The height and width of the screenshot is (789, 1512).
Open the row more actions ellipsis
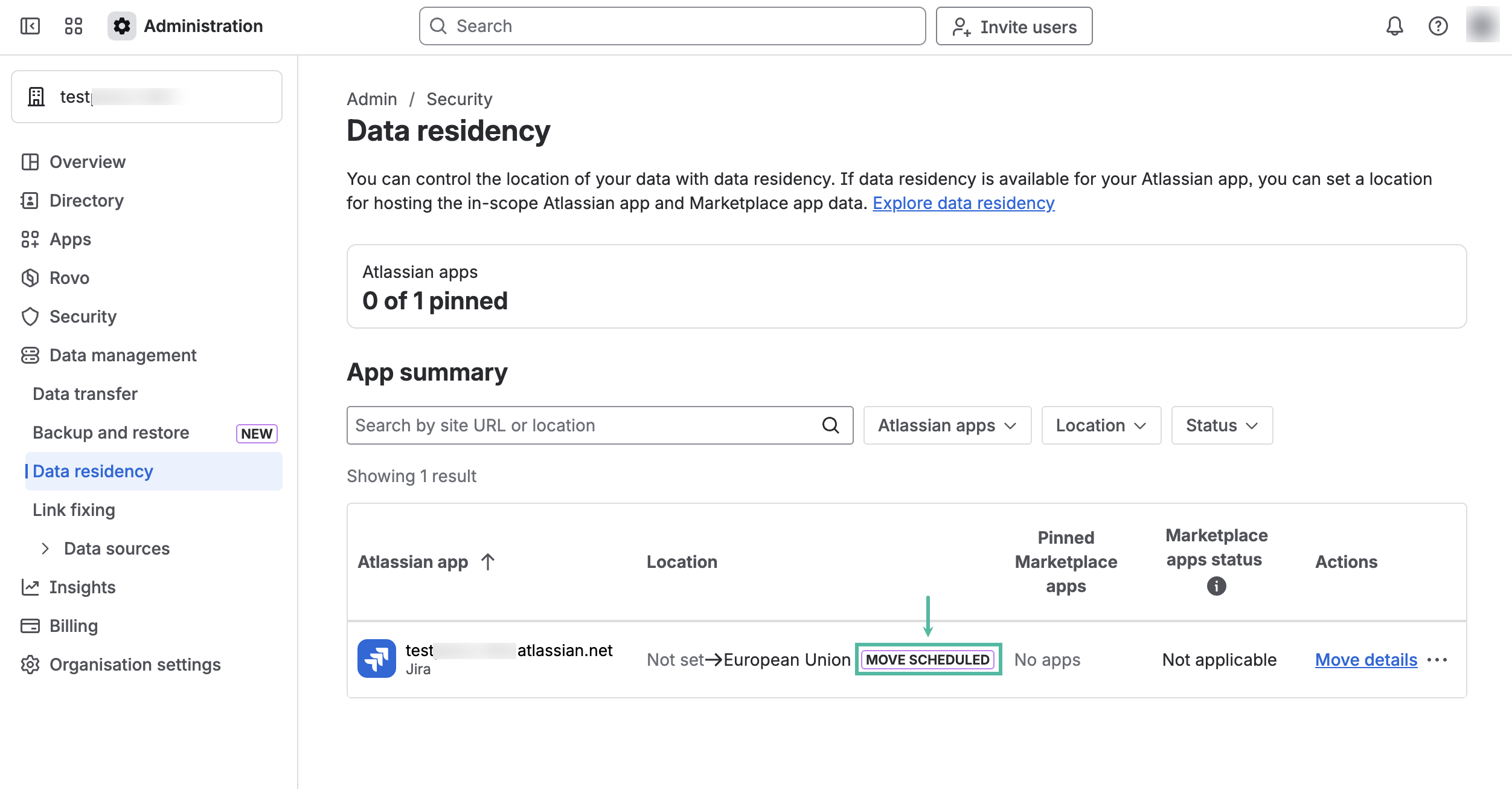(1437, 660)
